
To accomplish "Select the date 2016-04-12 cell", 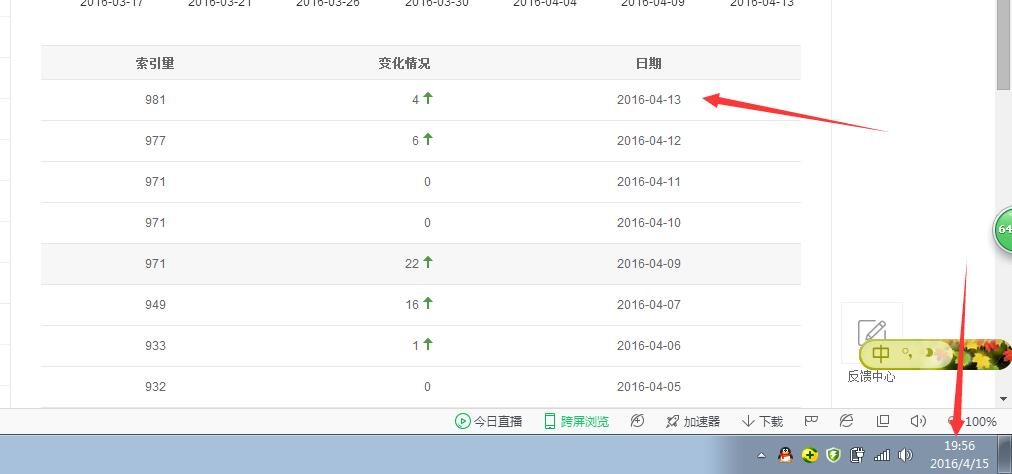I will 649,141.
